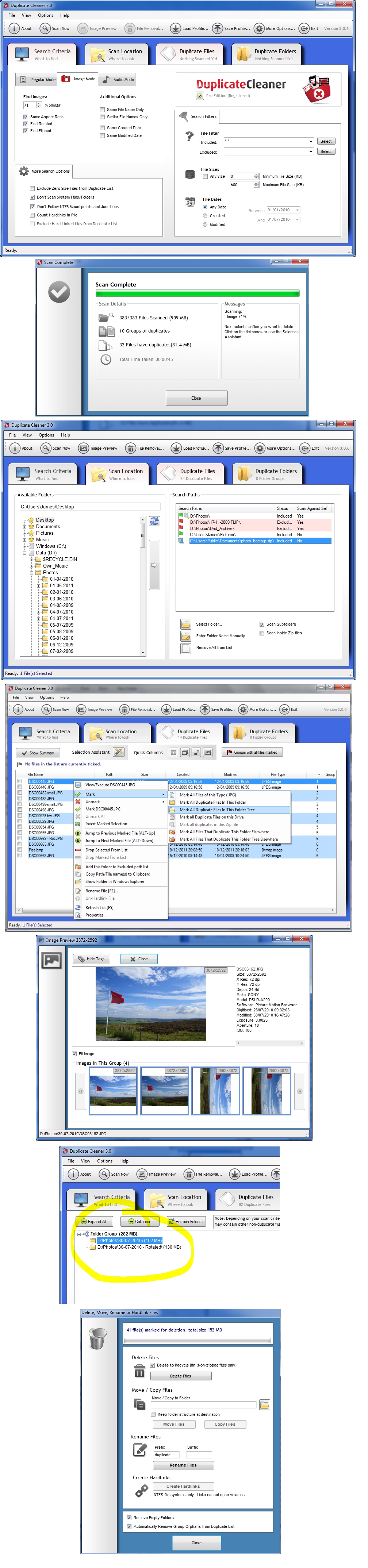Click the add-folder arrow button beside the folder tree
Image resolution: width=368 pixels, height=1568 pixels.
click(154, 565)
